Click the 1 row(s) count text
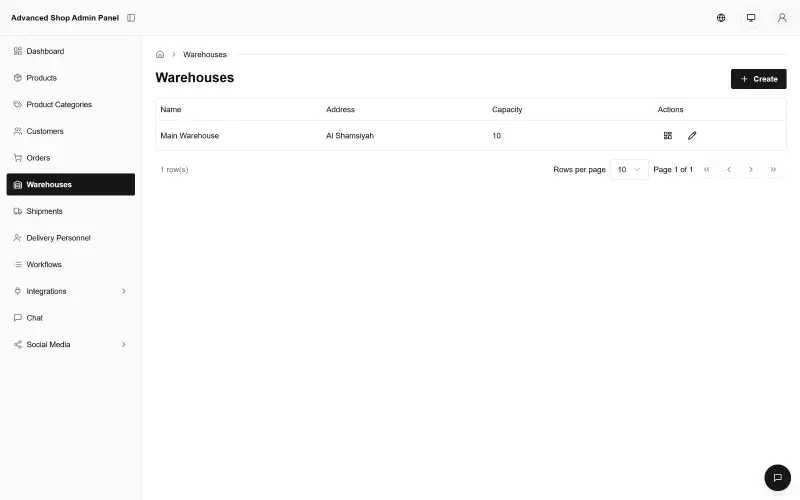The image size is (800, 500). click(174, 169)
